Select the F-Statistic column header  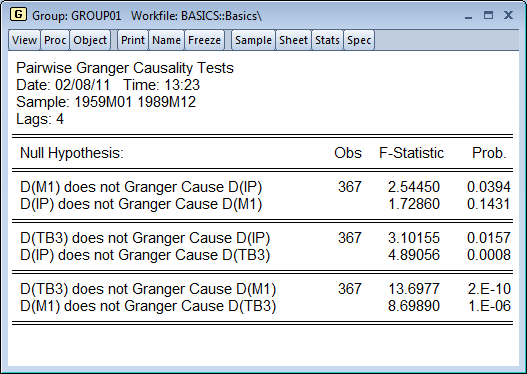(x=411, y=153)
